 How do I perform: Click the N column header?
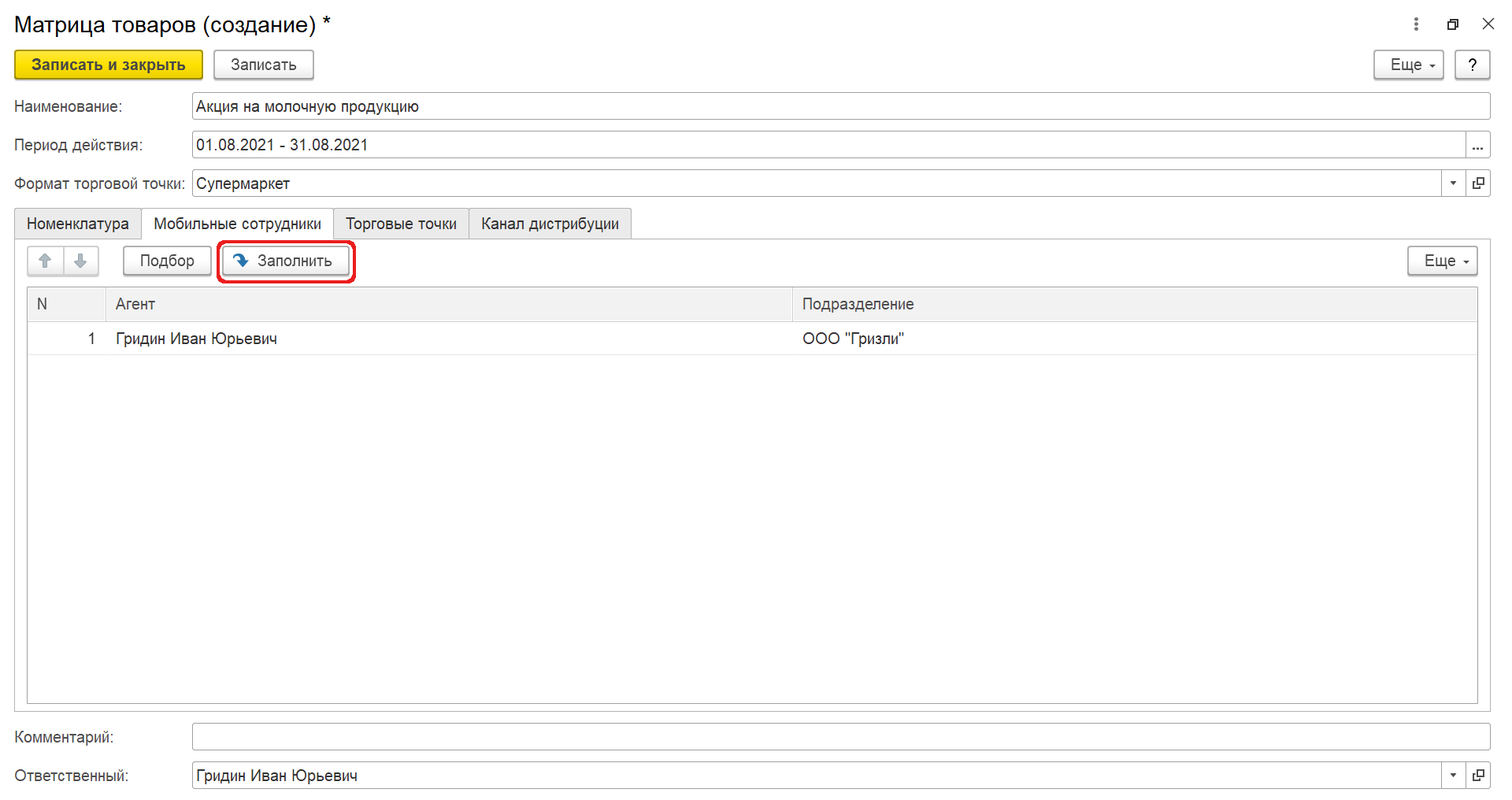pyautogui.click(x=67, y=304)
